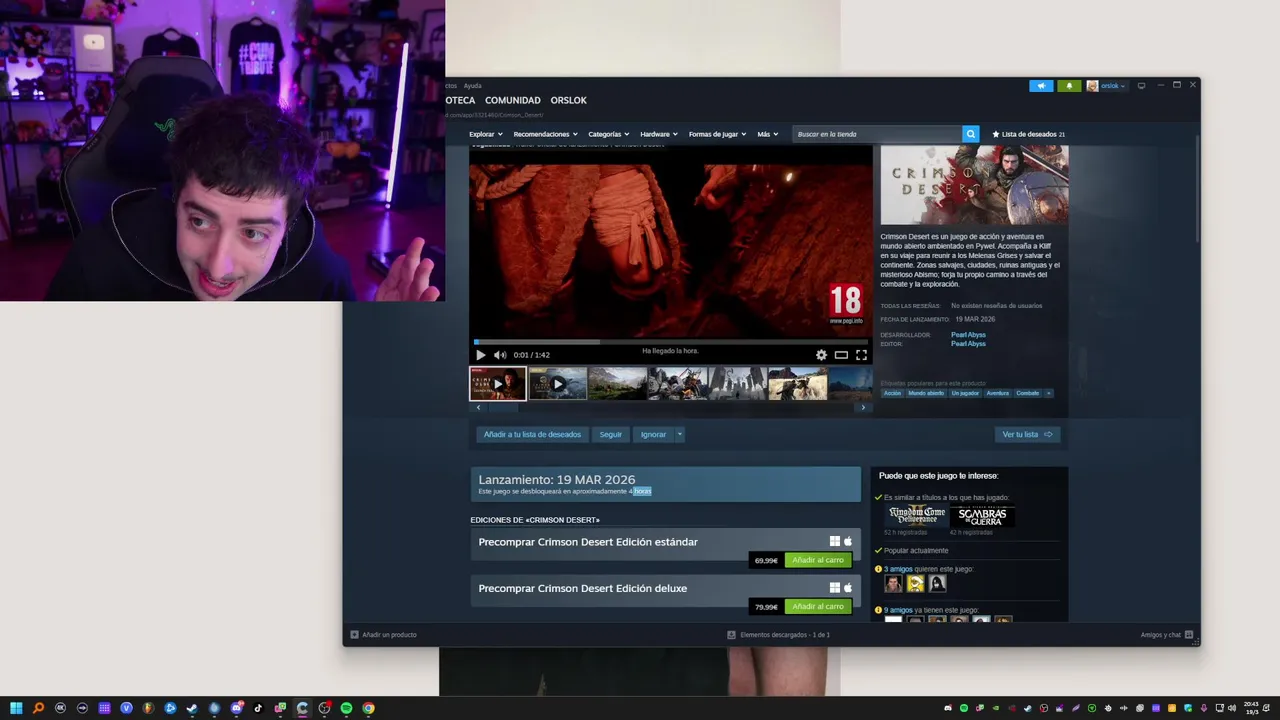Click the Steam announcements megaphone button

click(x=1041, y=86)
